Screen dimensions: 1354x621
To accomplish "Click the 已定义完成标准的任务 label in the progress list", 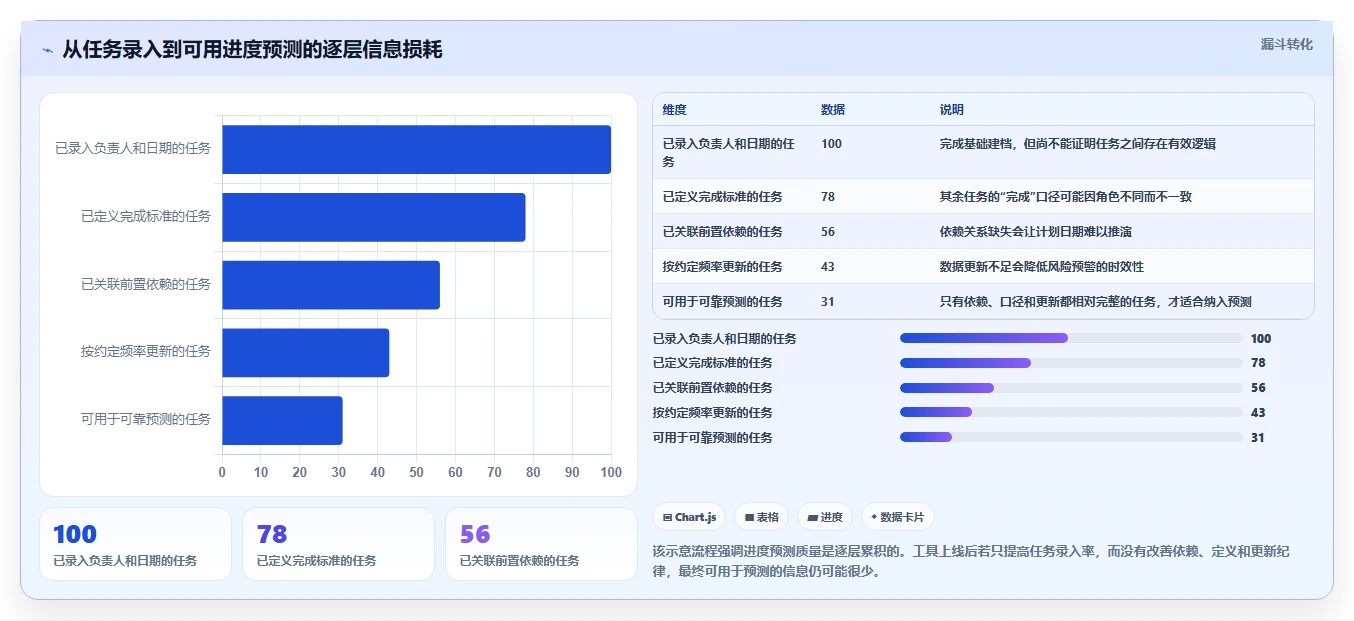I will (x=713, y=363).
